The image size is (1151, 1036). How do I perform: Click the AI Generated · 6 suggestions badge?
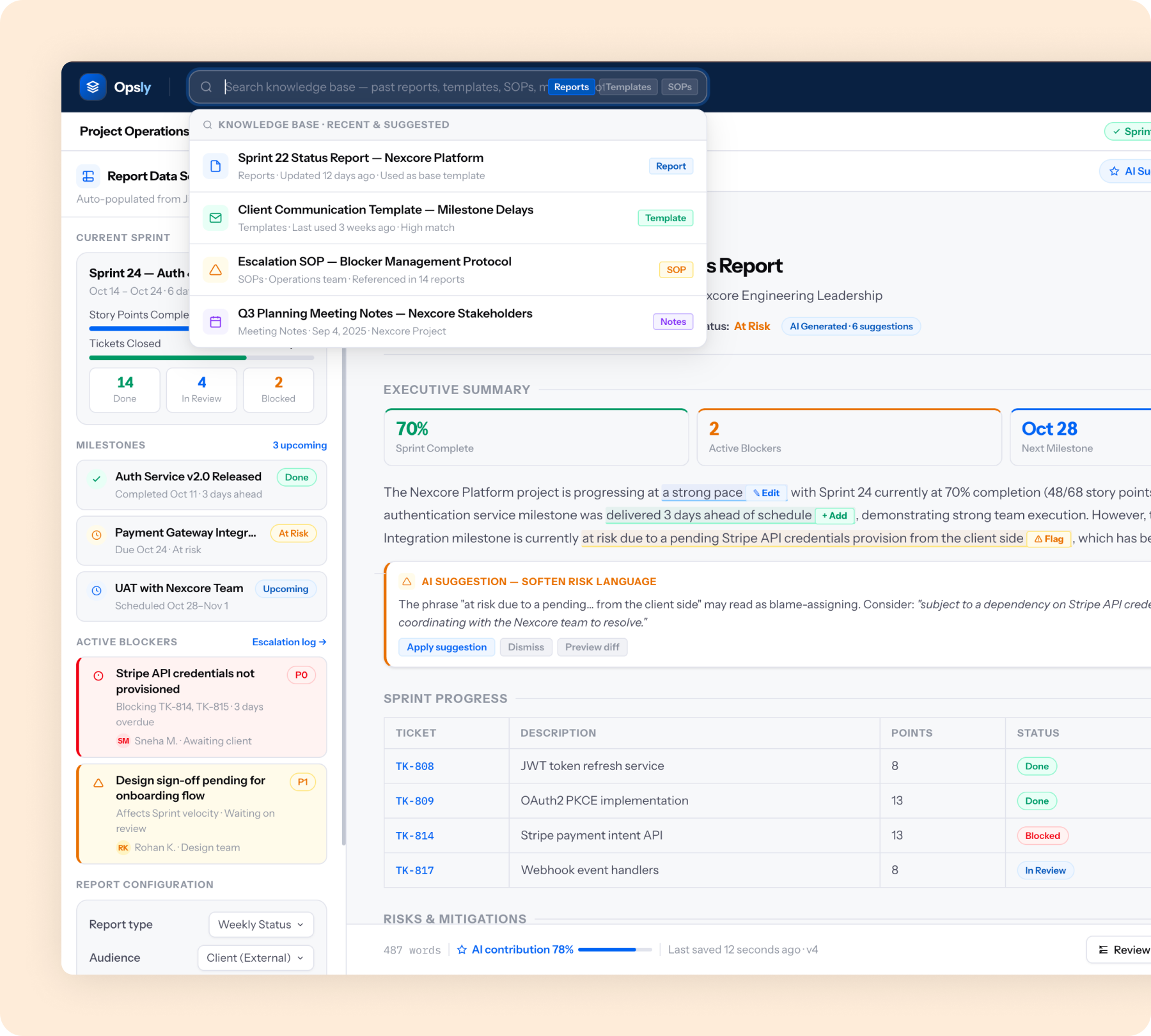point(851,326)
